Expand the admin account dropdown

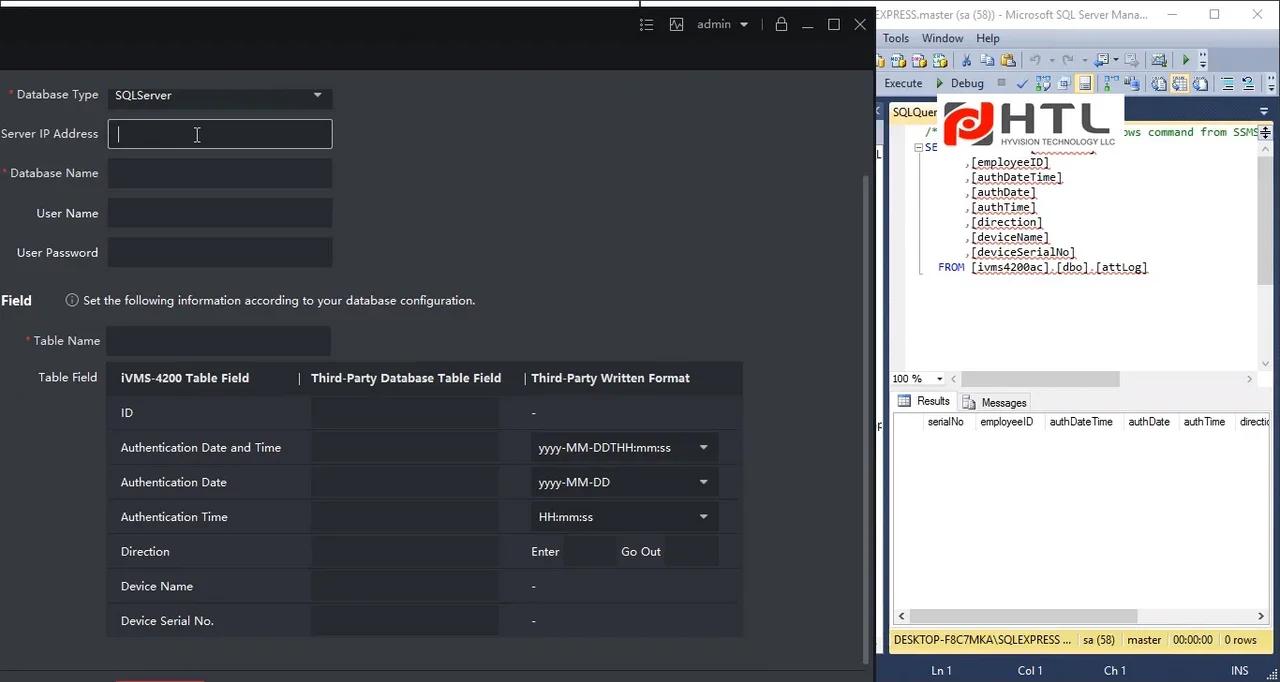click(x=744, y=24)
